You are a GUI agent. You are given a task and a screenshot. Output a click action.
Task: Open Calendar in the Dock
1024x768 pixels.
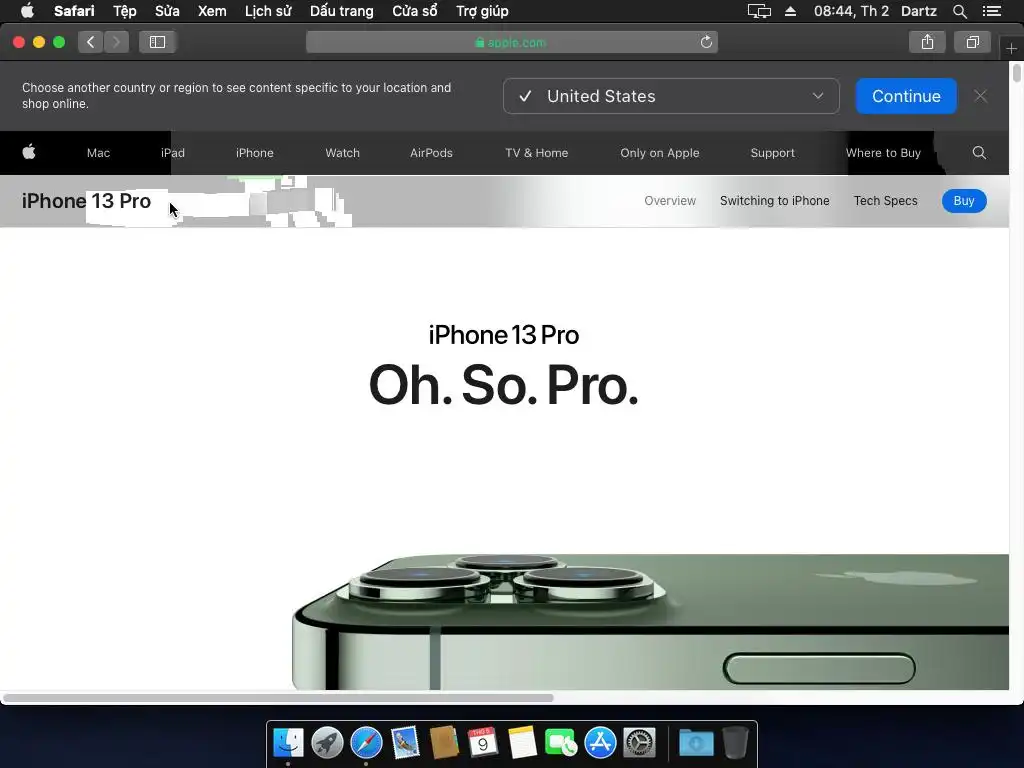pyautogui.click(x=483, y=743)
